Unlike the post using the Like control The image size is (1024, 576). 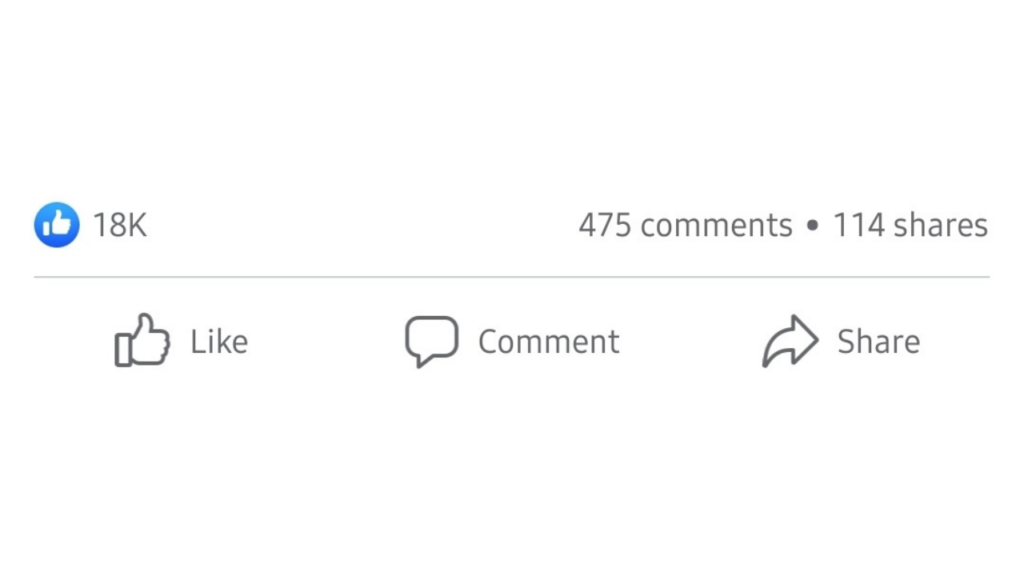(x=180, y=341)
